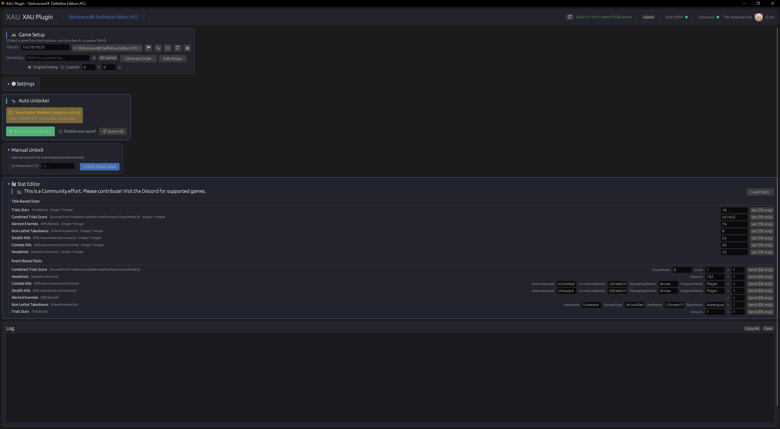Screen dimensions: 780x429
Task: Click Copy All in the Log panel
Action: coord(752,328)
